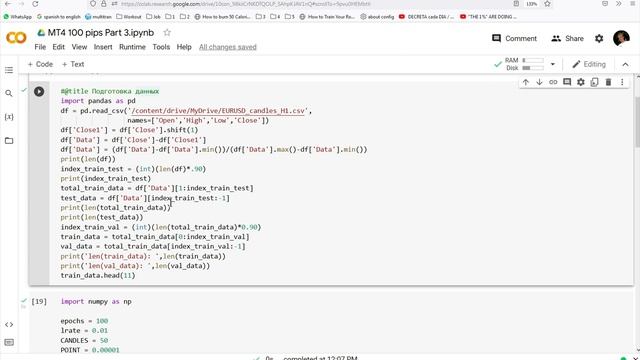
Task: Open the Colab home logo
Action: click(x=16, y=38)
